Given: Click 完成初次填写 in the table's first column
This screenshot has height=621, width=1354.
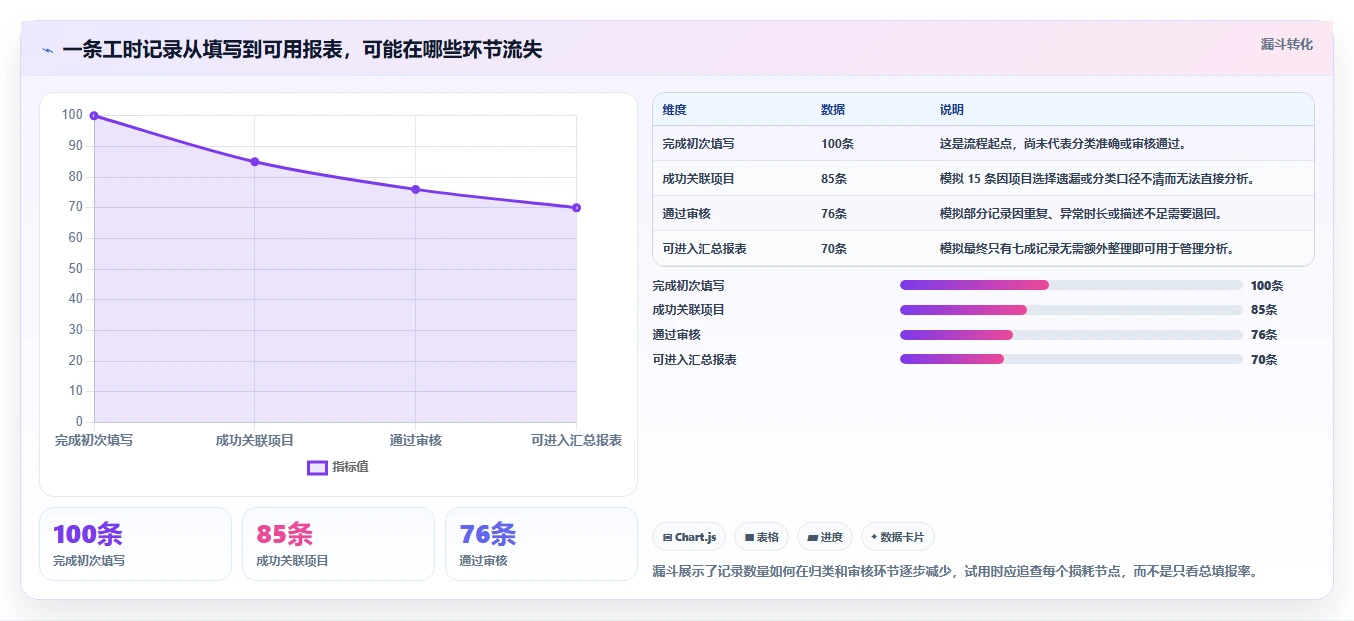Looking at the screenshot, I should [698, 144].
